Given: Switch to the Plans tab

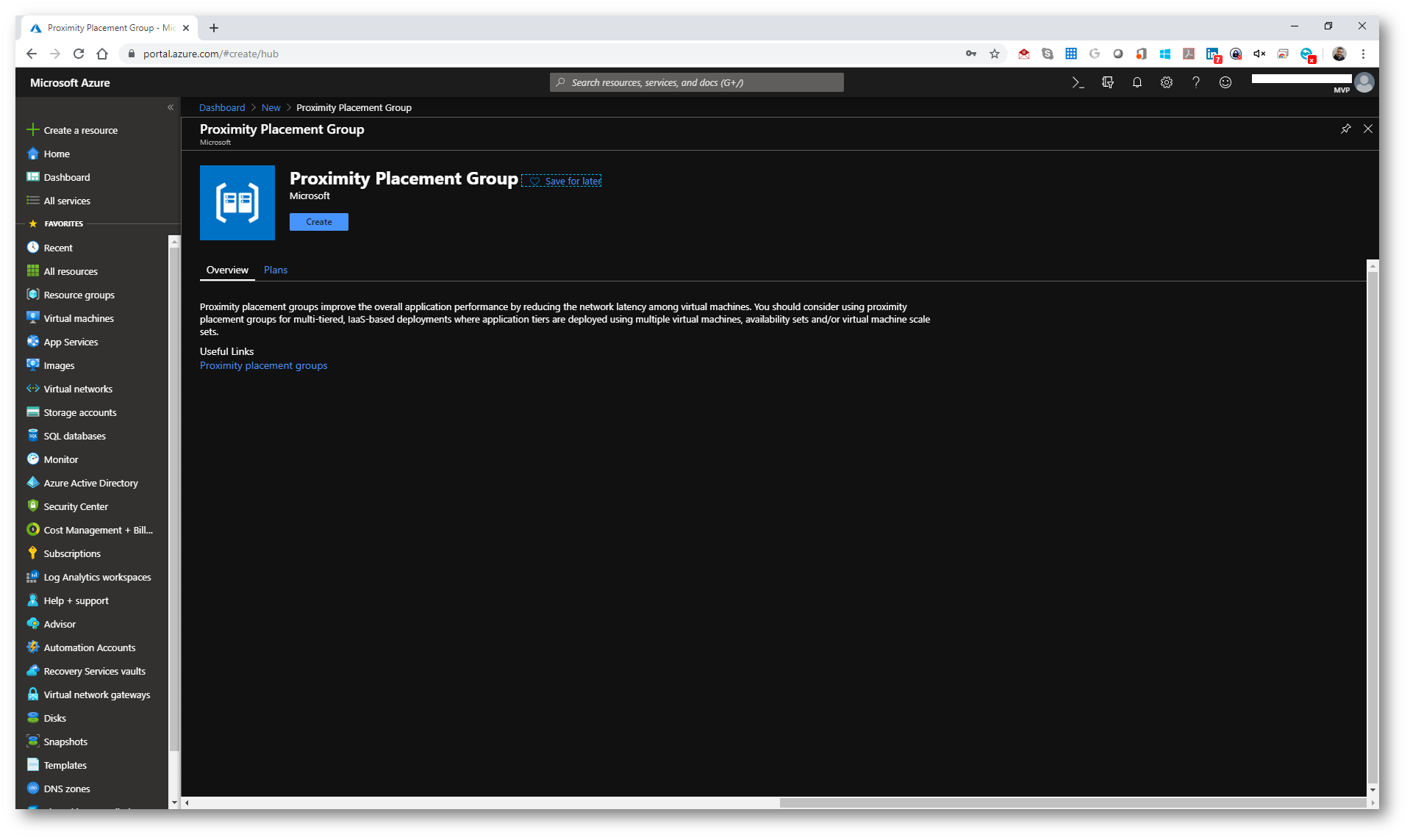Looking at the screenshot, I should click(276, 270).
